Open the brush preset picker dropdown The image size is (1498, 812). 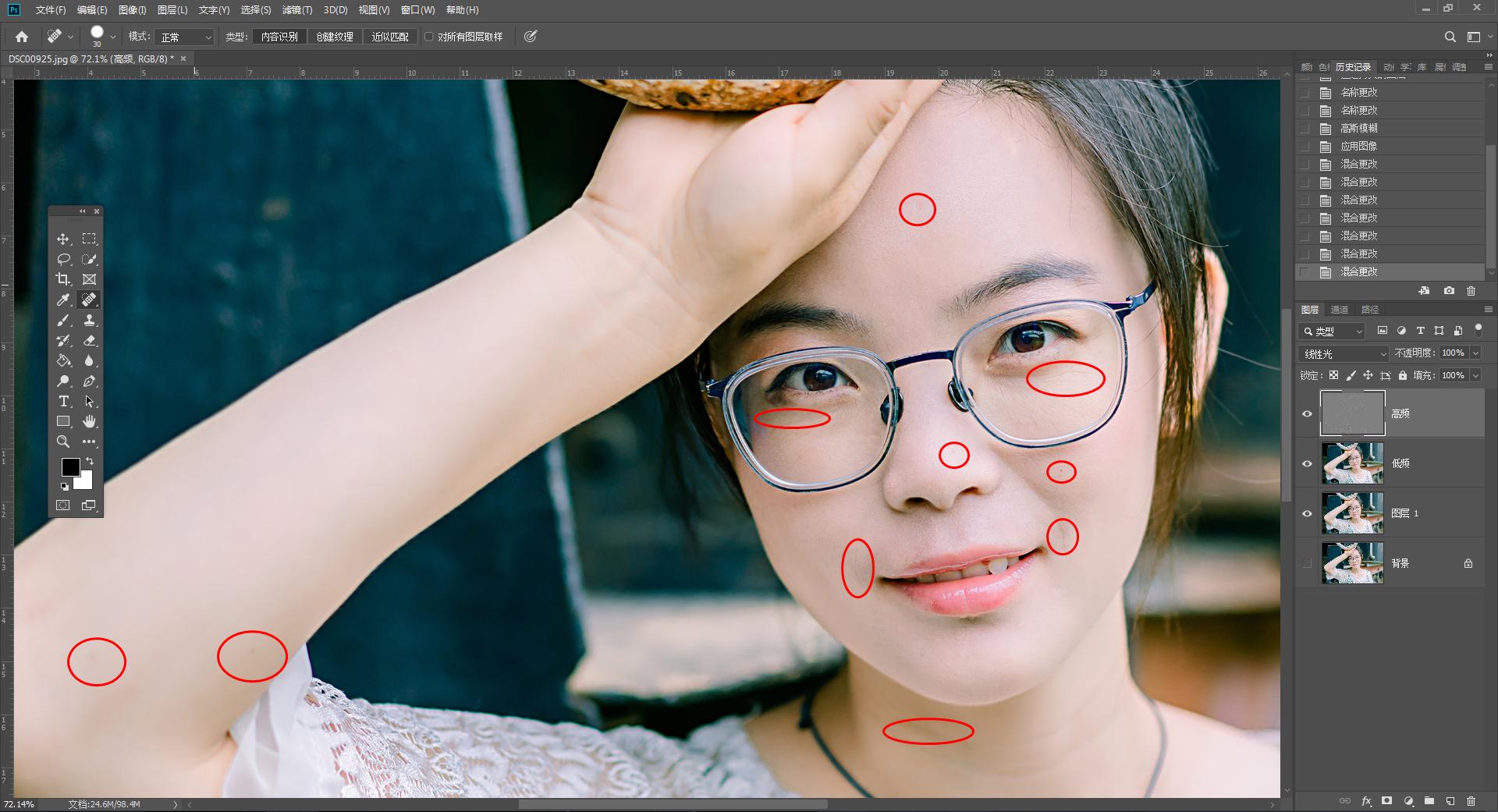pyautogui.click(x=112, y=37)
